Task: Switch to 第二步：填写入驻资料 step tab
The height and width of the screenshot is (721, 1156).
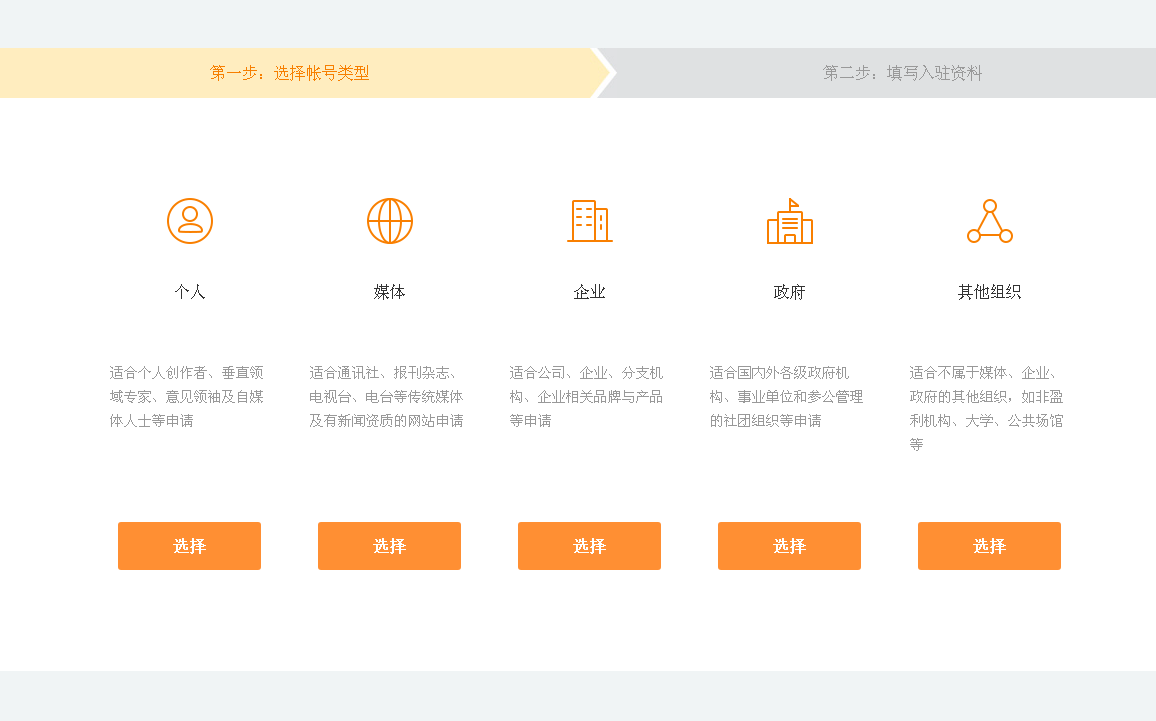Action: pos(903,72)
